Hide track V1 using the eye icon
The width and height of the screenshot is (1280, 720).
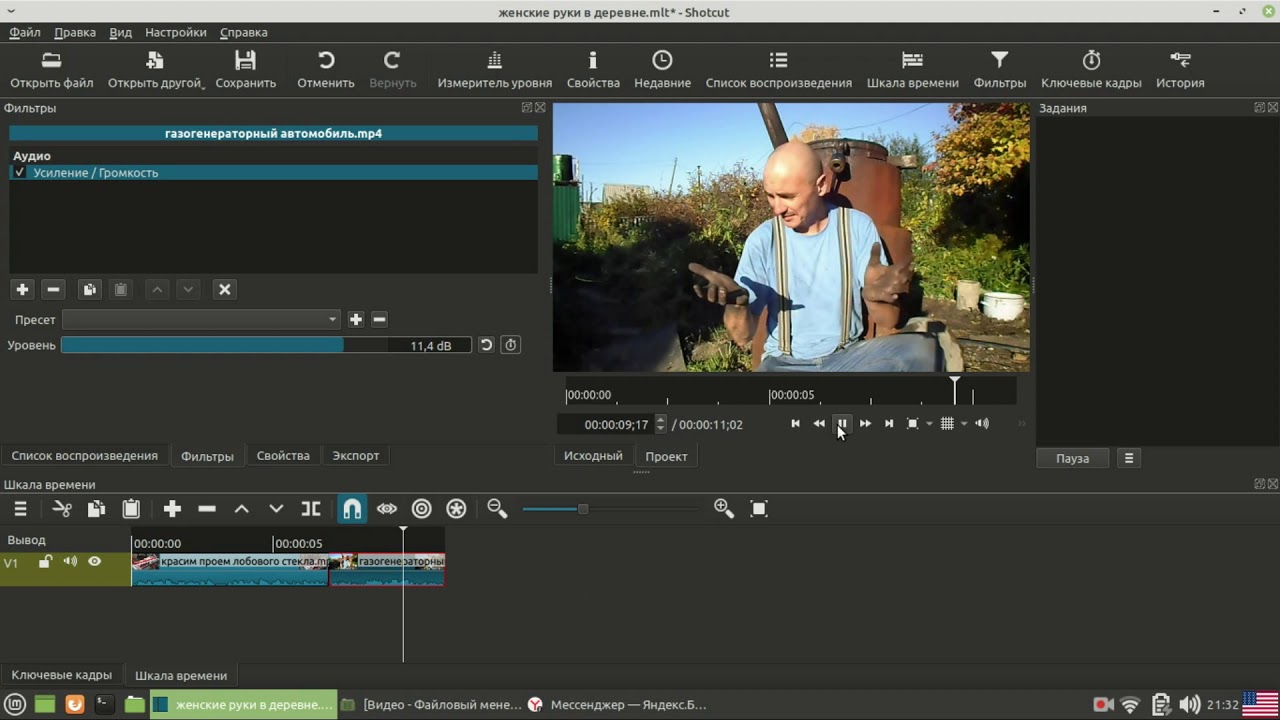[x=95, y=562]
